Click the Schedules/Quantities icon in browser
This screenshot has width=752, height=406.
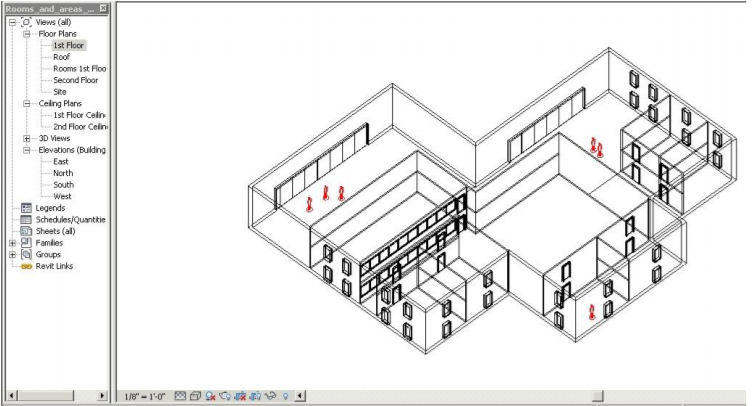pyautogui.click(x=26, y=219)
